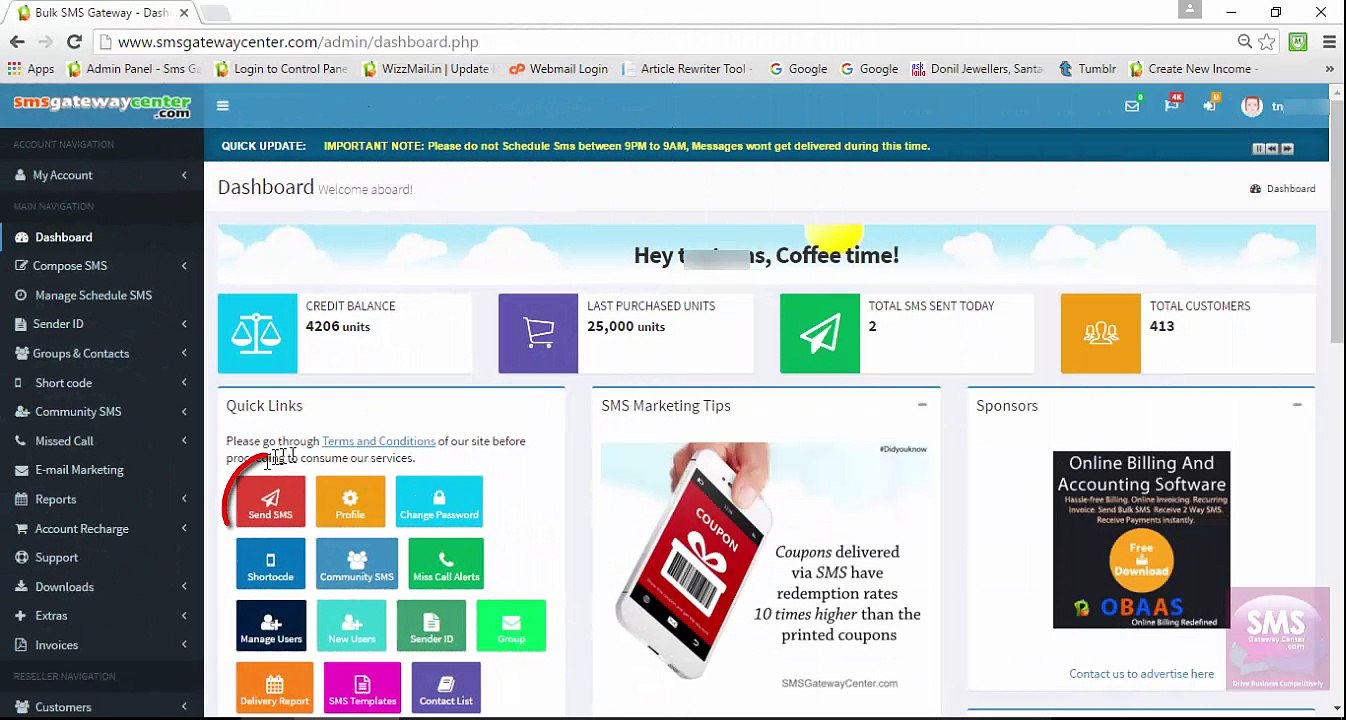Screen dimensions: 1346x720
Task: Click the browser address bar URL
Action: (298, 42)
